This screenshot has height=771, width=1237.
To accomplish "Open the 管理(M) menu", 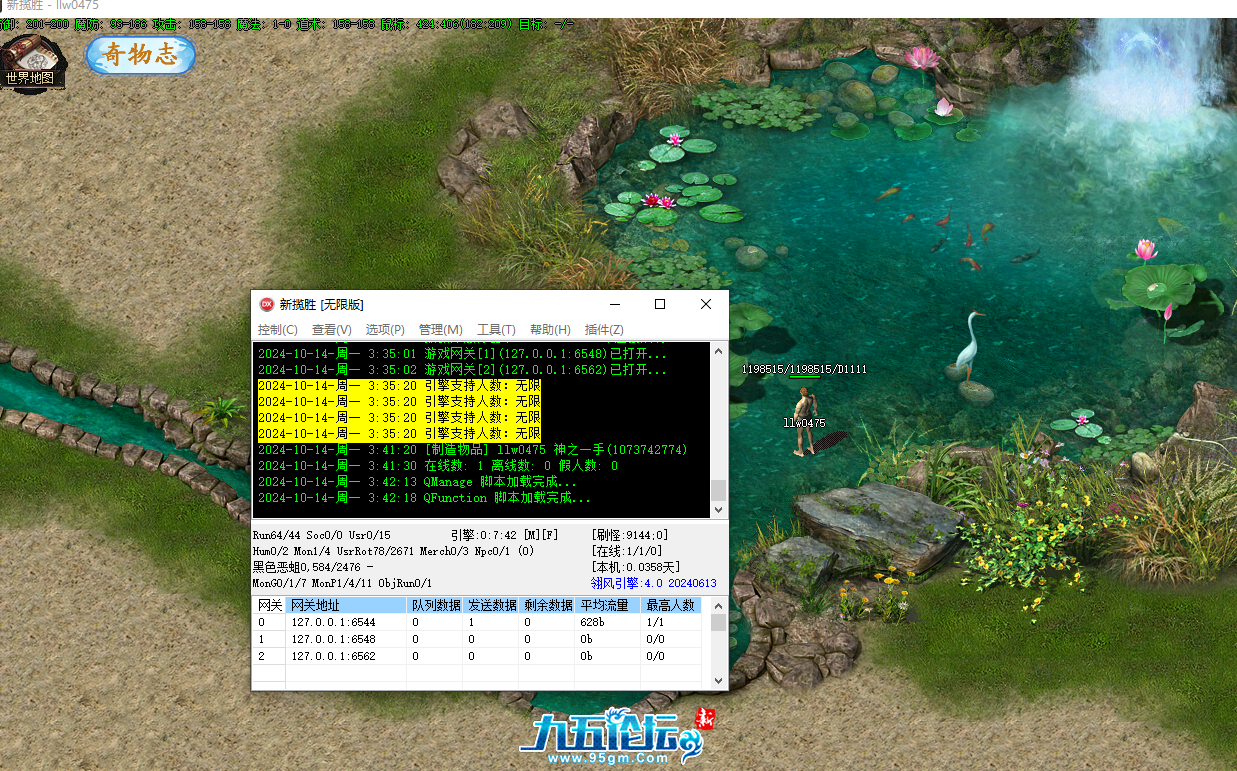I will tap(440, 330).
